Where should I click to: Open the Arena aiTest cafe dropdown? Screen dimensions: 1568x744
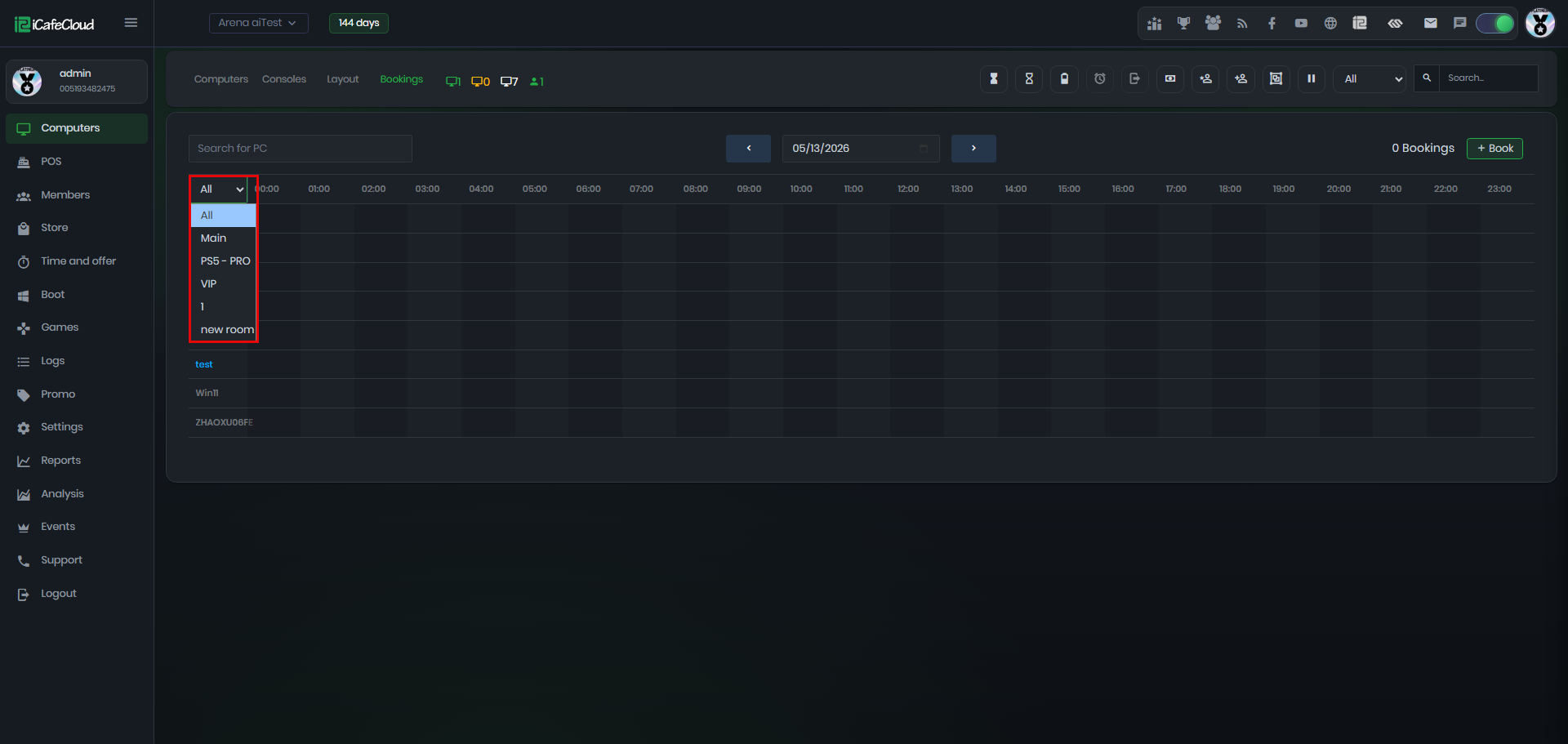259,23
